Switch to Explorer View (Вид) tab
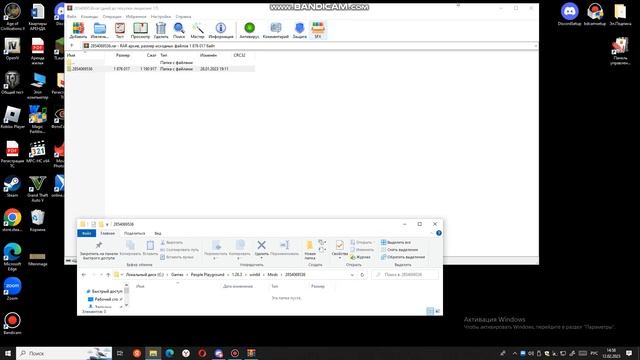The height and width of the screenshot is (360, 640). (x=158, y=233)
